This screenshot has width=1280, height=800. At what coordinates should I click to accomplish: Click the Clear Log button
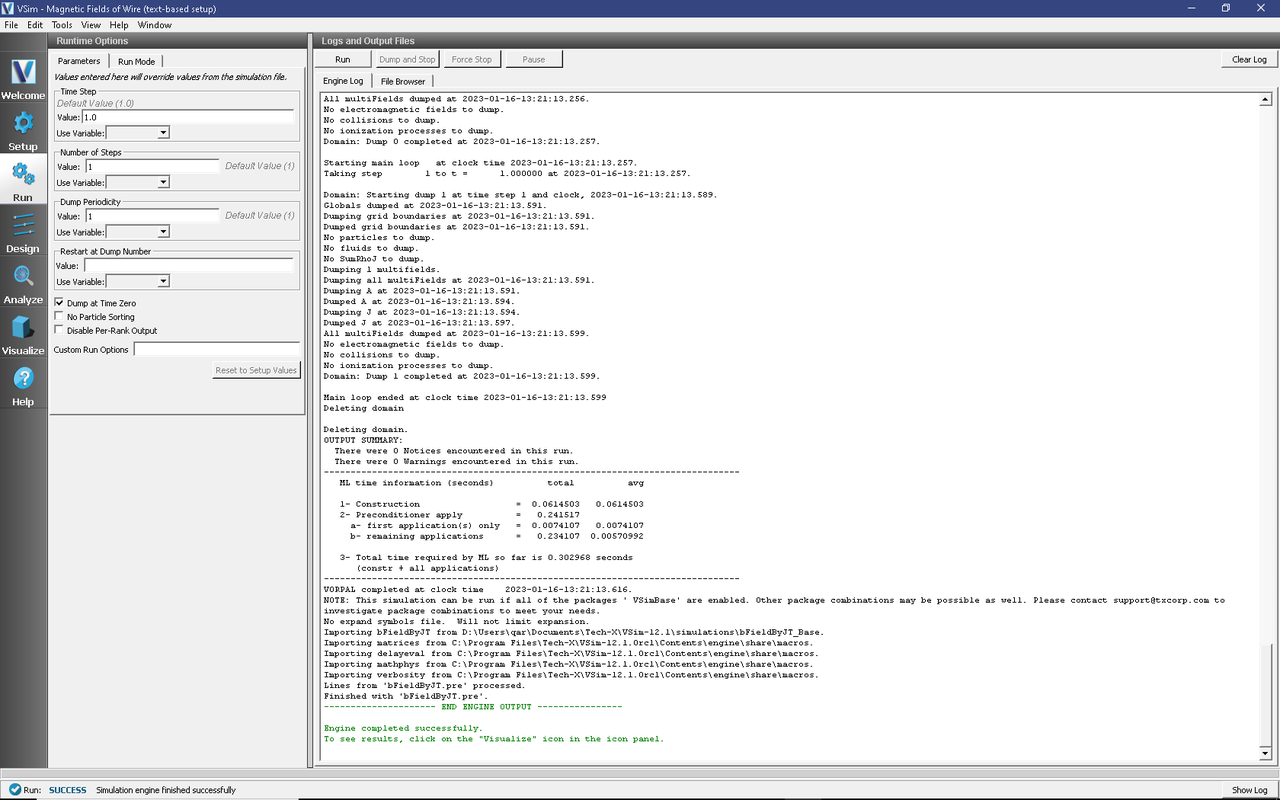[1249, 59]
